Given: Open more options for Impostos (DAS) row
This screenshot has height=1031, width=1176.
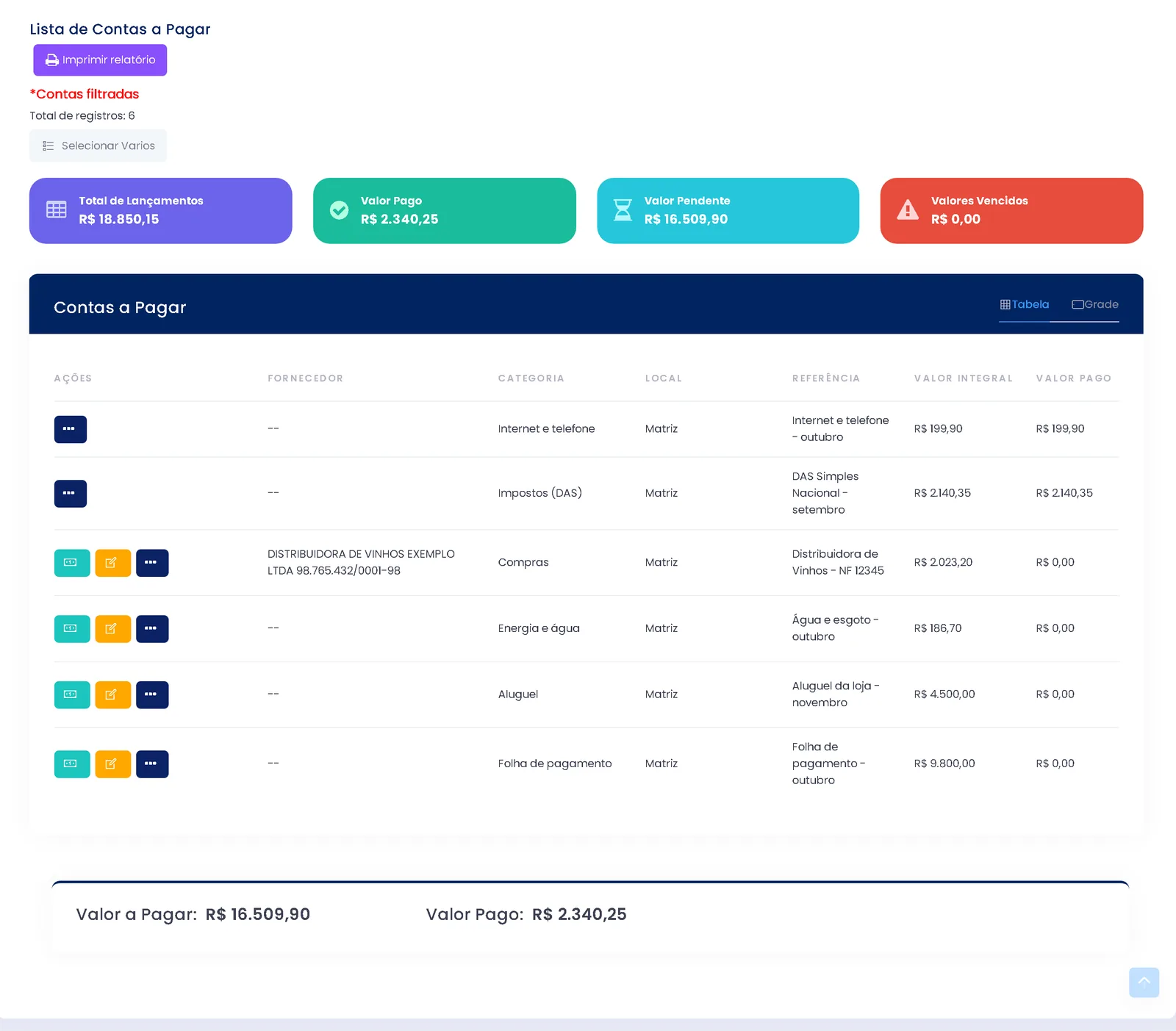Looking at the screenshot, I should point(71,494).
